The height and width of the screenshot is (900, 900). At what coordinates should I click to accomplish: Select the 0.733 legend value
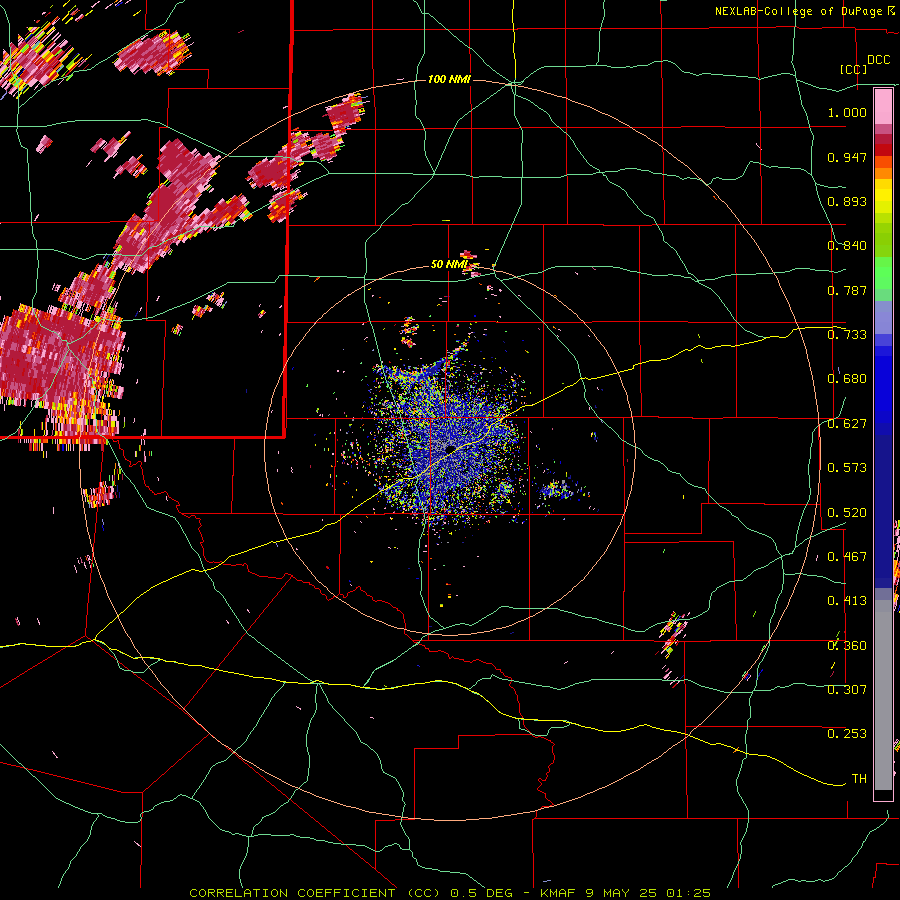(x=847, y=335)
